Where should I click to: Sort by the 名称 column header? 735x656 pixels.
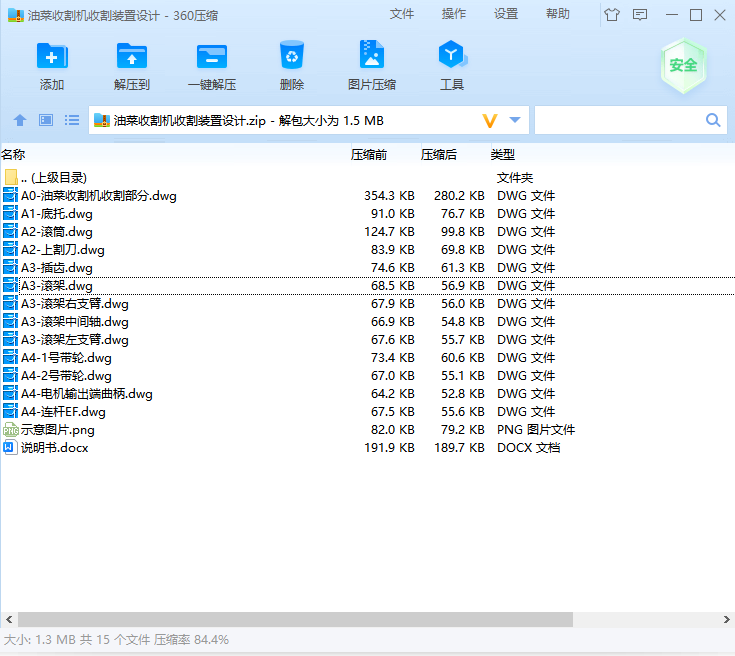(13, 154)
